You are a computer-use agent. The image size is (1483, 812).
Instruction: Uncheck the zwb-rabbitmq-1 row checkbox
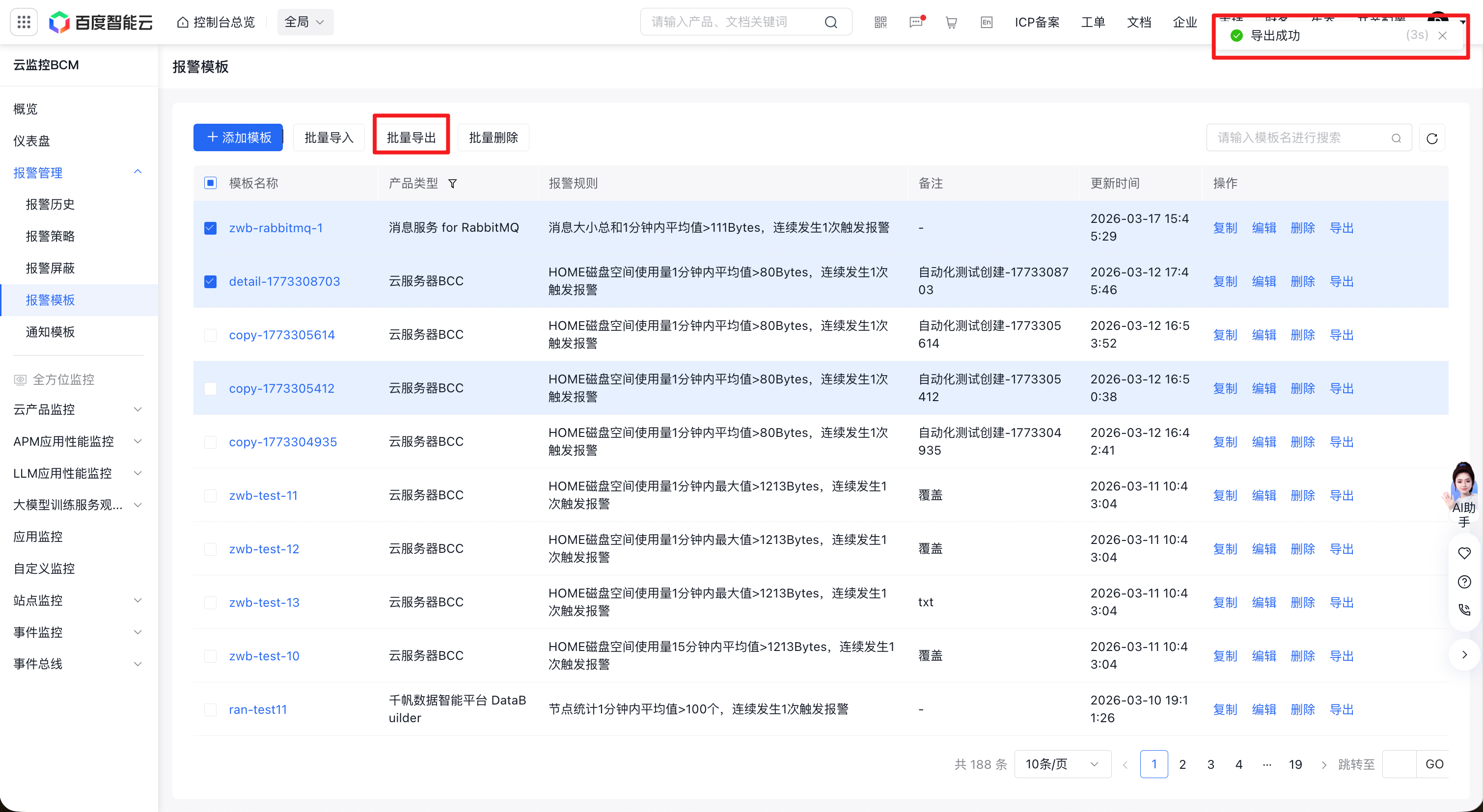click(x=210, y=228)
